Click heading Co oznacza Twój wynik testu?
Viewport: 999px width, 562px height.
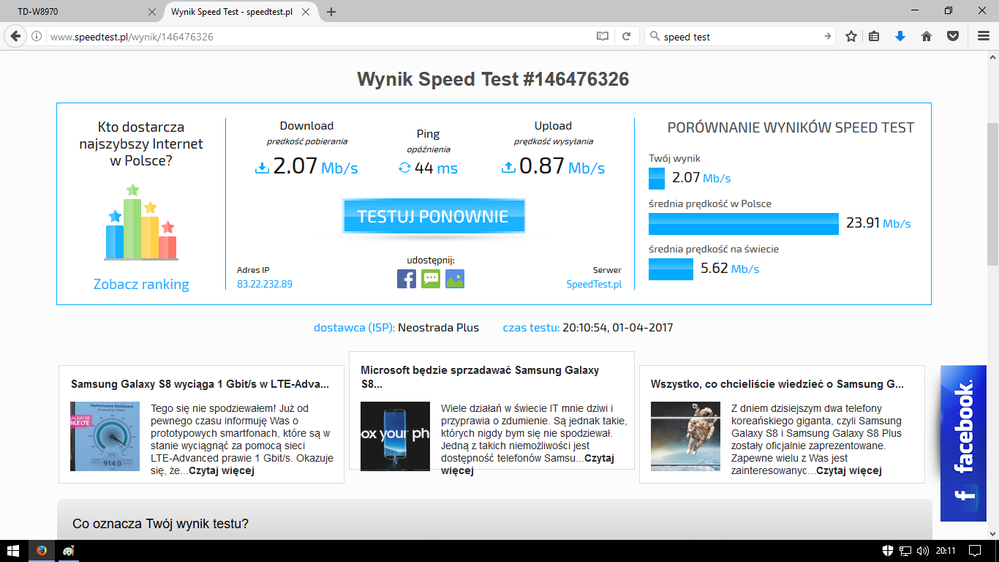[x=160, y=524]
